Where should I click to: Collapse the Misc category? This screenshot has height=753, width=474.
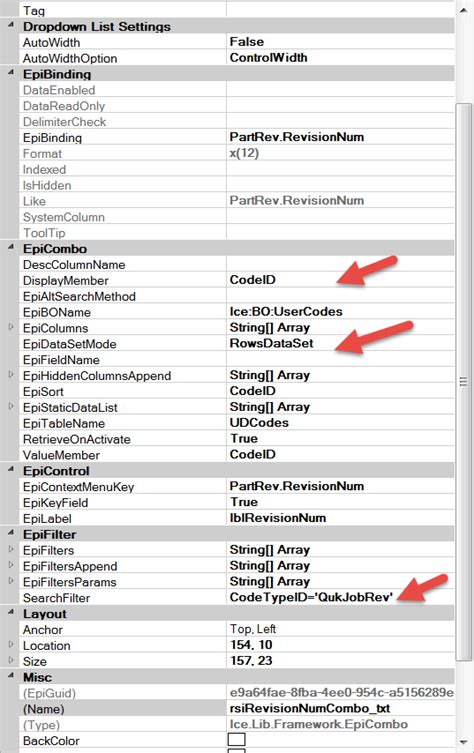11,677
